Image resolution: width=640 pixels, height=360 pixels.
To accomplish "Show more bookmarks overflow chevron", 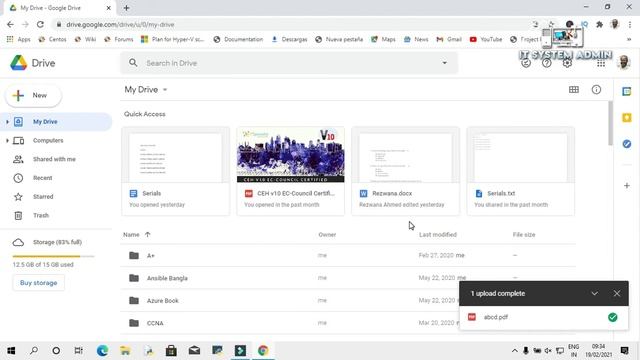I will 629,39.
